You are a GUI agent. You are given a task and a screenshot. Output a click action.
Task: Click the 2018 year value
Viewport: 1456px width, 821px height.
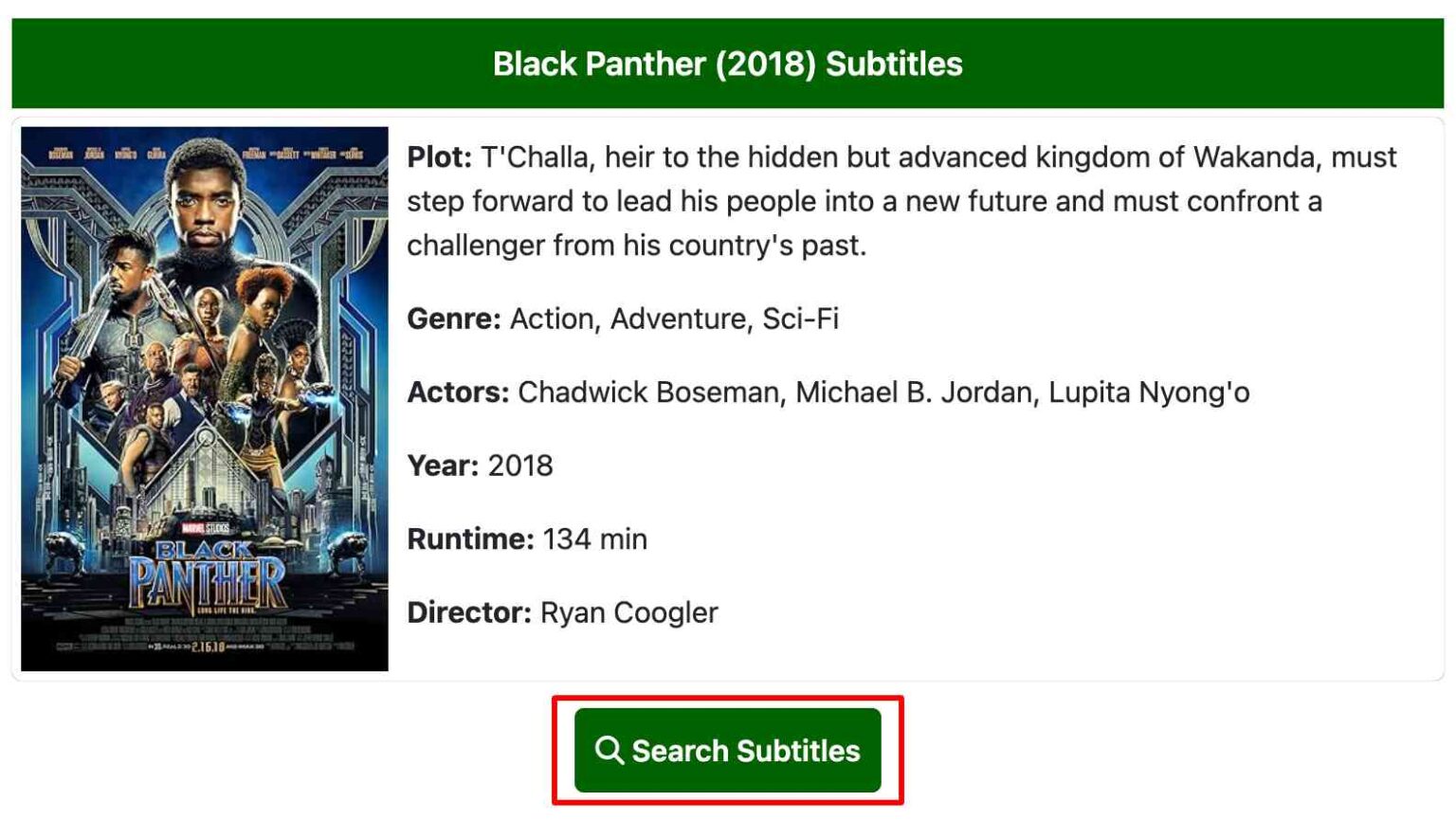pos(520,465)
